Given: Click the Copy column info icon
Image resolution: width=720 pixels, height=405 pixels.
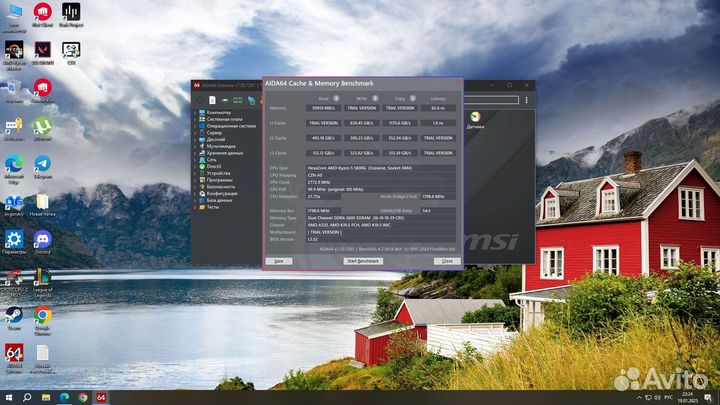Looking at the screenshot, I should 414,98.
